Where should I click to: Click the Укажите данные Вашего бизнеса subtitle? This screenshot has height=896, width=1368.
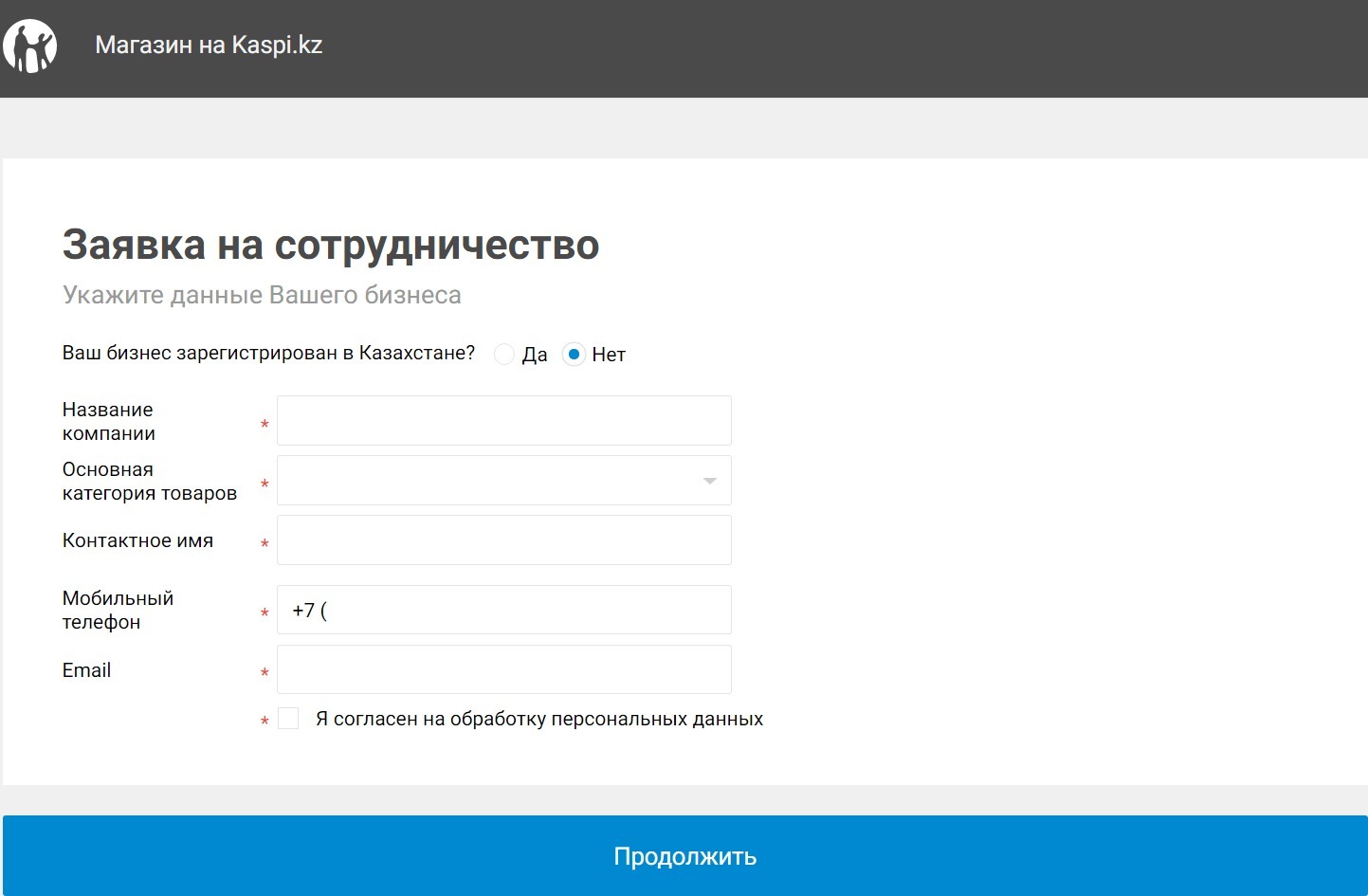click(262, 295)
